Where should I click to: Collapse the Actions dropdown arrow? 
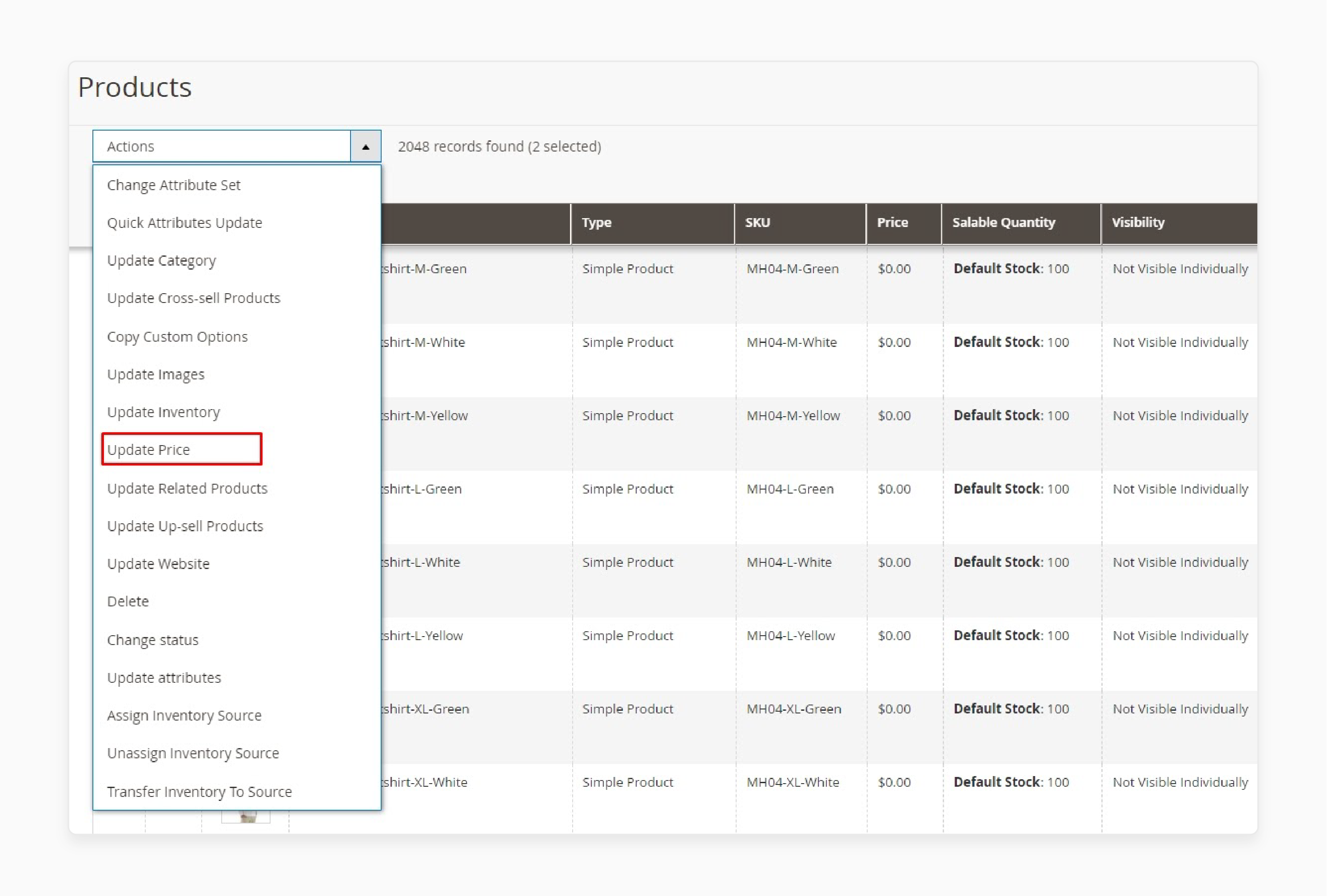(366, 147)
